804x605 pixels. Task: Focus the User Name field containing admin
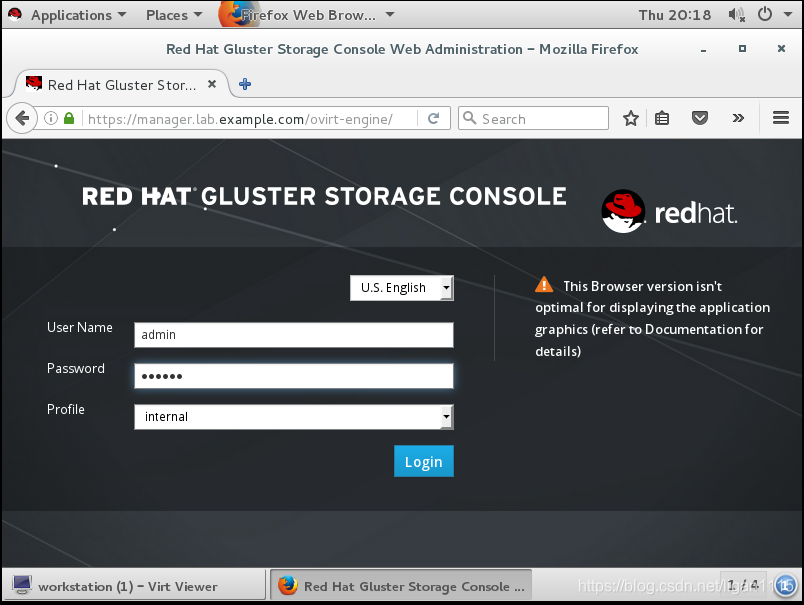click(x=294, y=335)
